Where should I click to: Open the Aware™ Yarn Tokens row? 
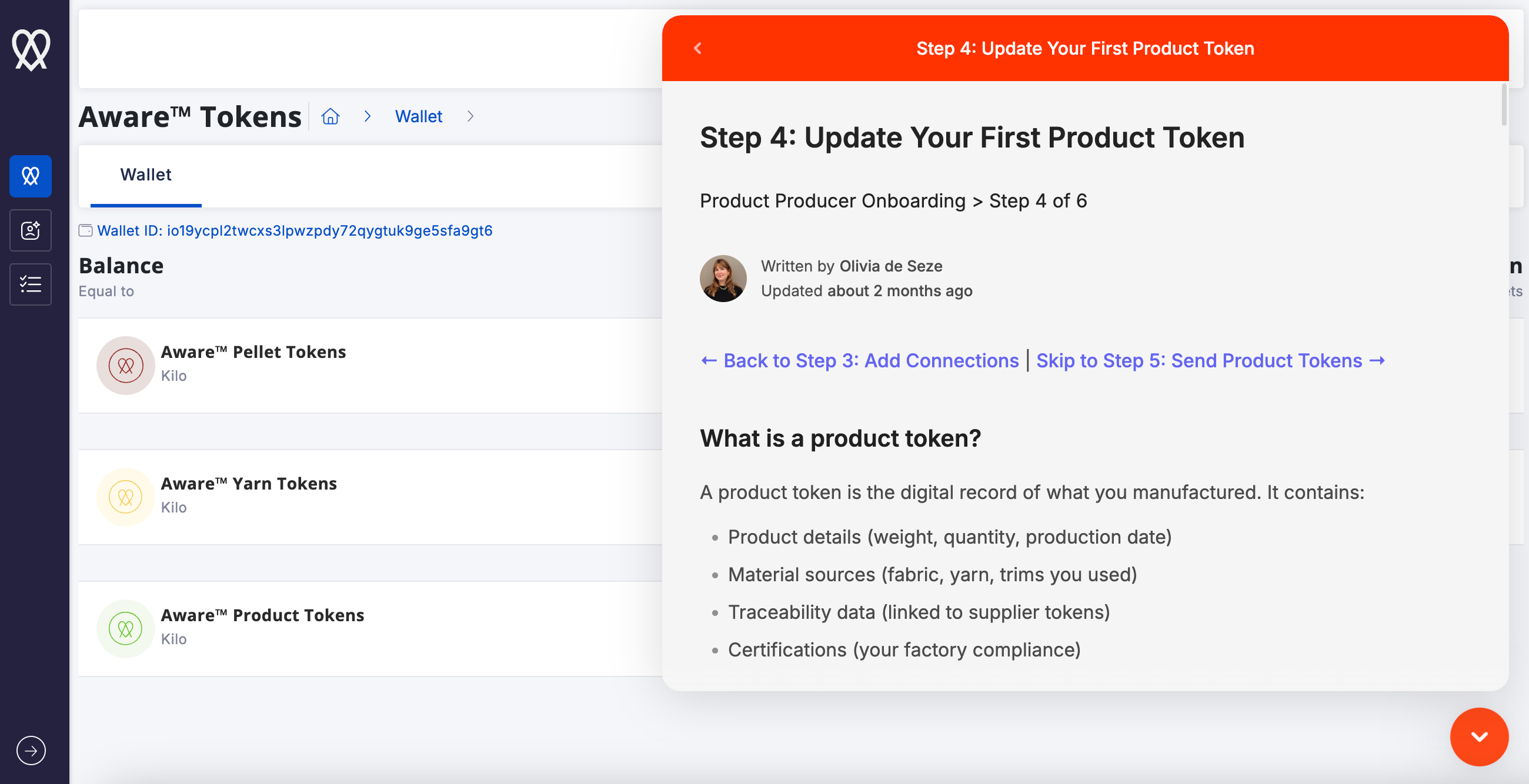370,497
